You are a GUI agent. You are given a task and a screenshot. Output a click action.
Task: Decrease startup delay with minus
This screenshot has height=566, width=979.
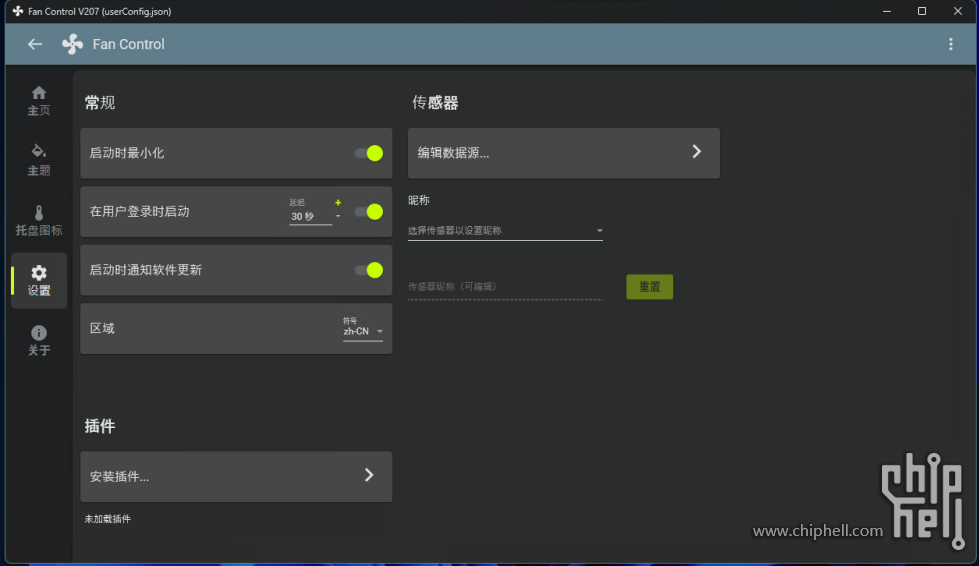click(338, 216)
